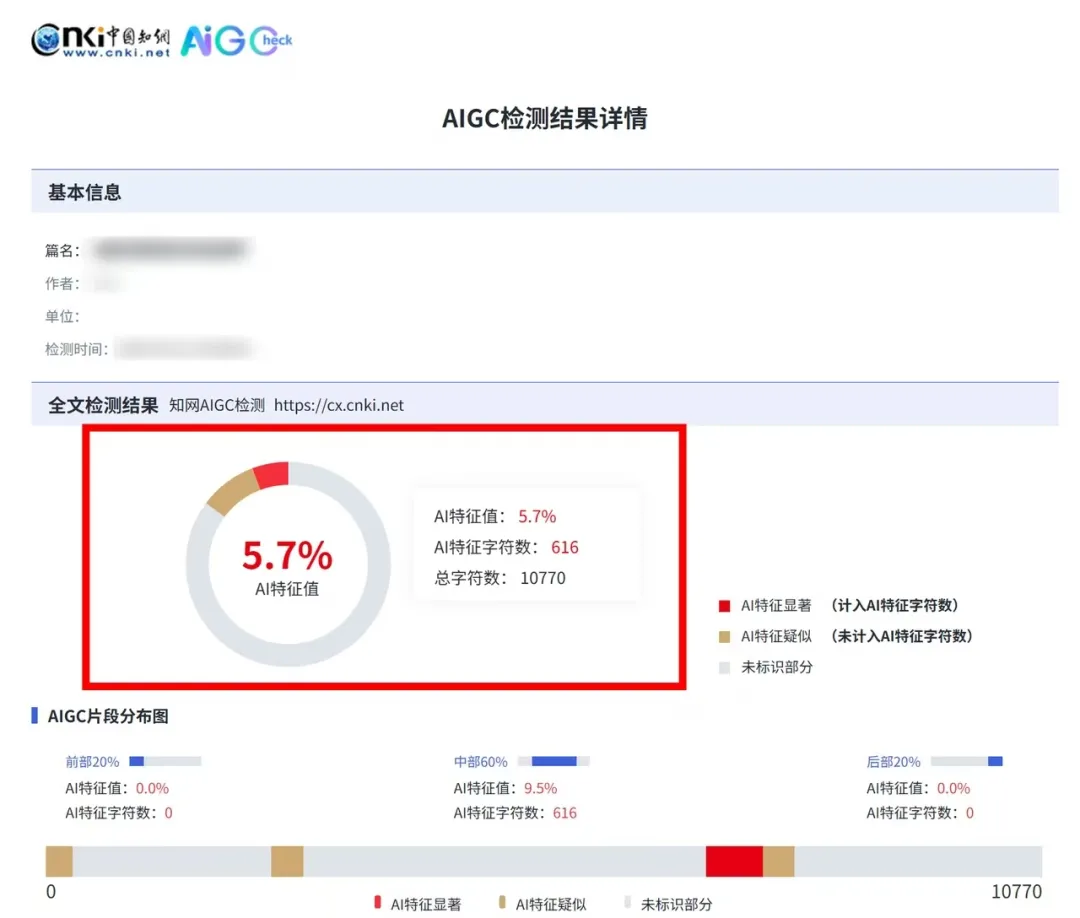Viewport: 1080px width, 918px height.
Task: Click the 中部60% label
Action: [x=481, y=762]
